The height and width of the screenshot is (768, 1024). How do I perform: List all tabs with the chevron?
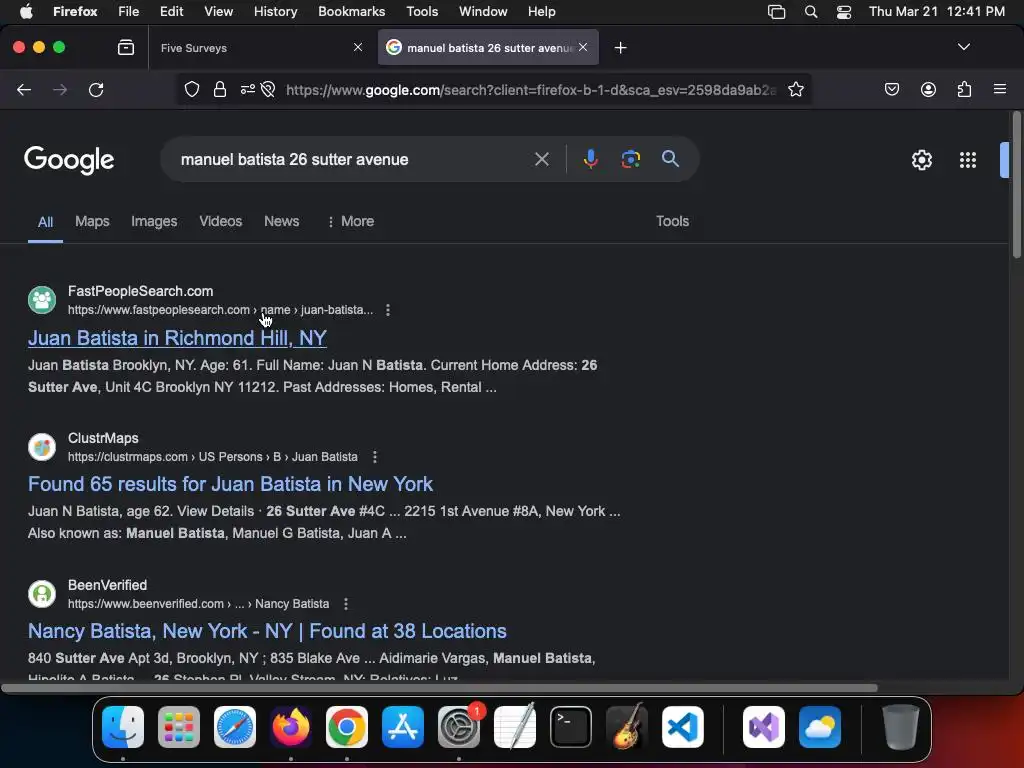pyautogui.click(x=963, y=47)
